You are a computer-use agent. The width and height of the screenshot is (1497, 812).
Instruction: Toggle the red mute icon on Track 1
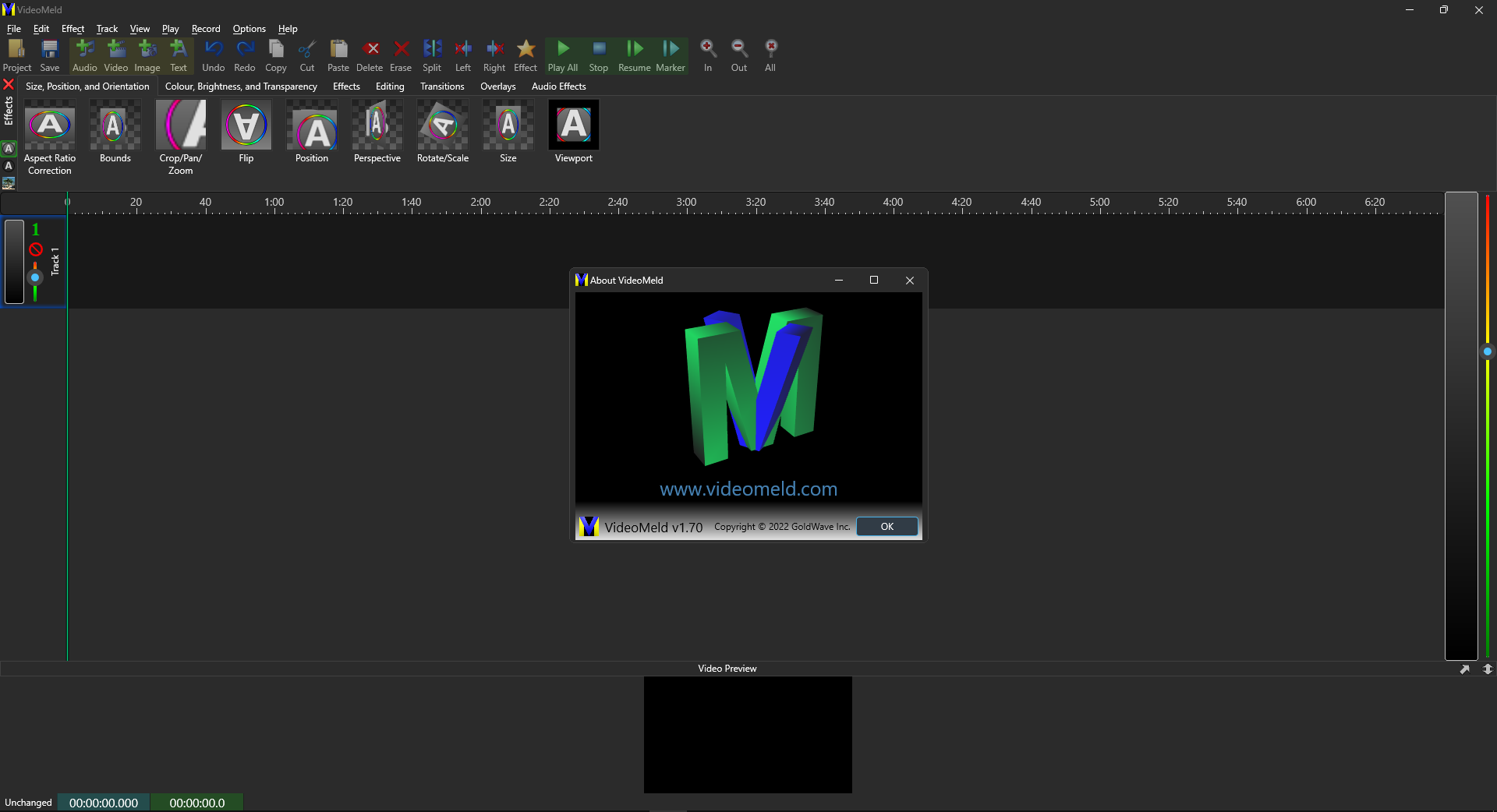[x=36, y=249]
